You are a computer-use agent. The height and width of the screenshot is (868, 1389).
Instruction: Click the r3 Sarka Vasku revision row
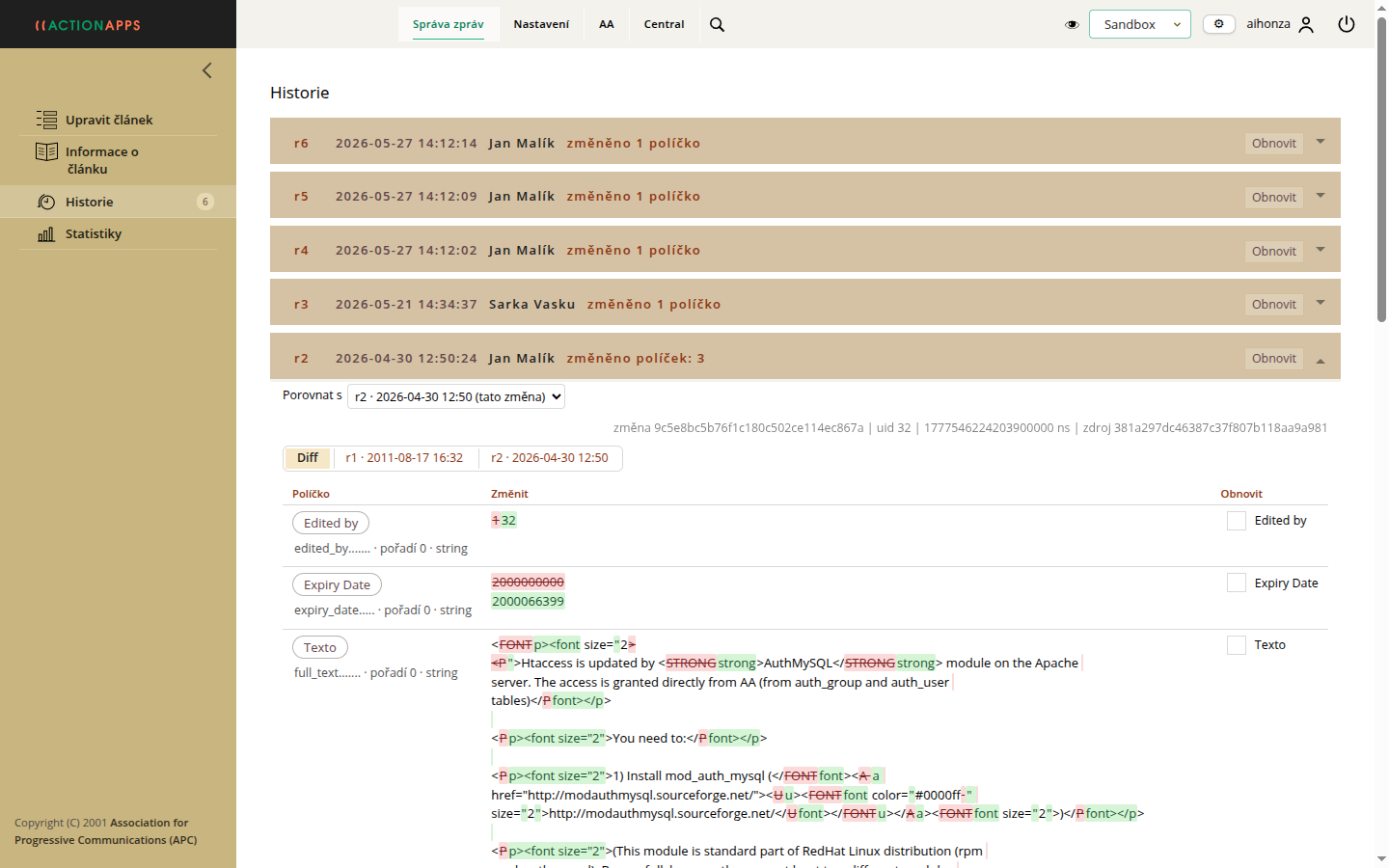(805, 304)
